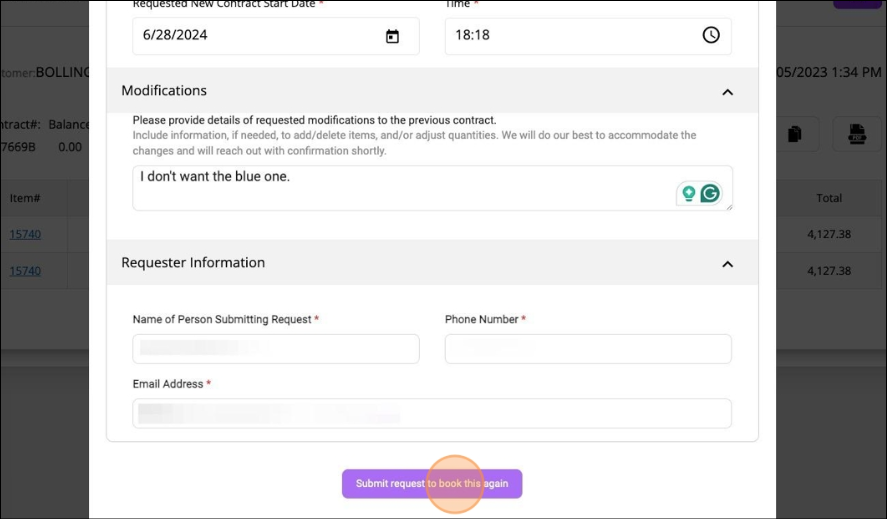
Task: Open second item 15740 link
Action: [x=25, y=271]
